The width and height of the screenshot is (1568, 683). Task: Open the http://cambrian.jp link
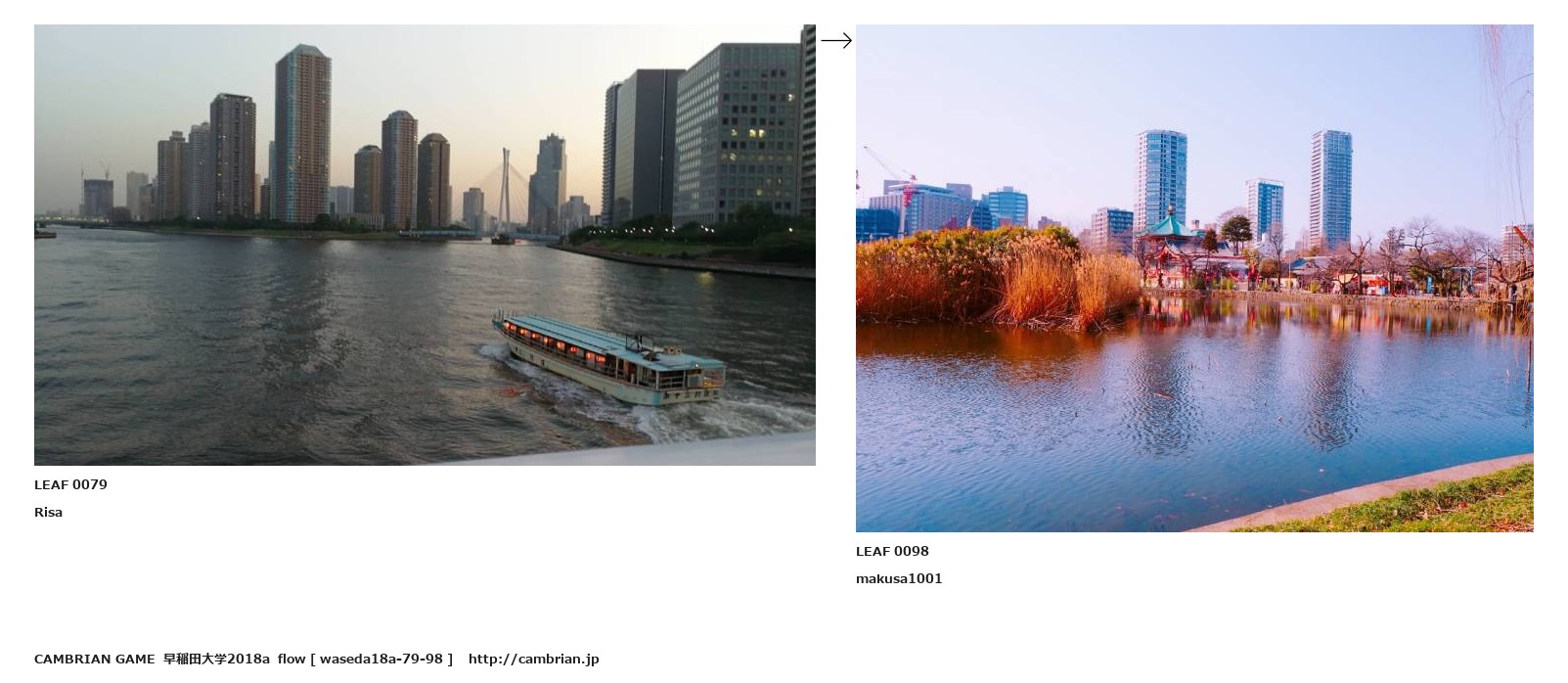pos(533,659)
